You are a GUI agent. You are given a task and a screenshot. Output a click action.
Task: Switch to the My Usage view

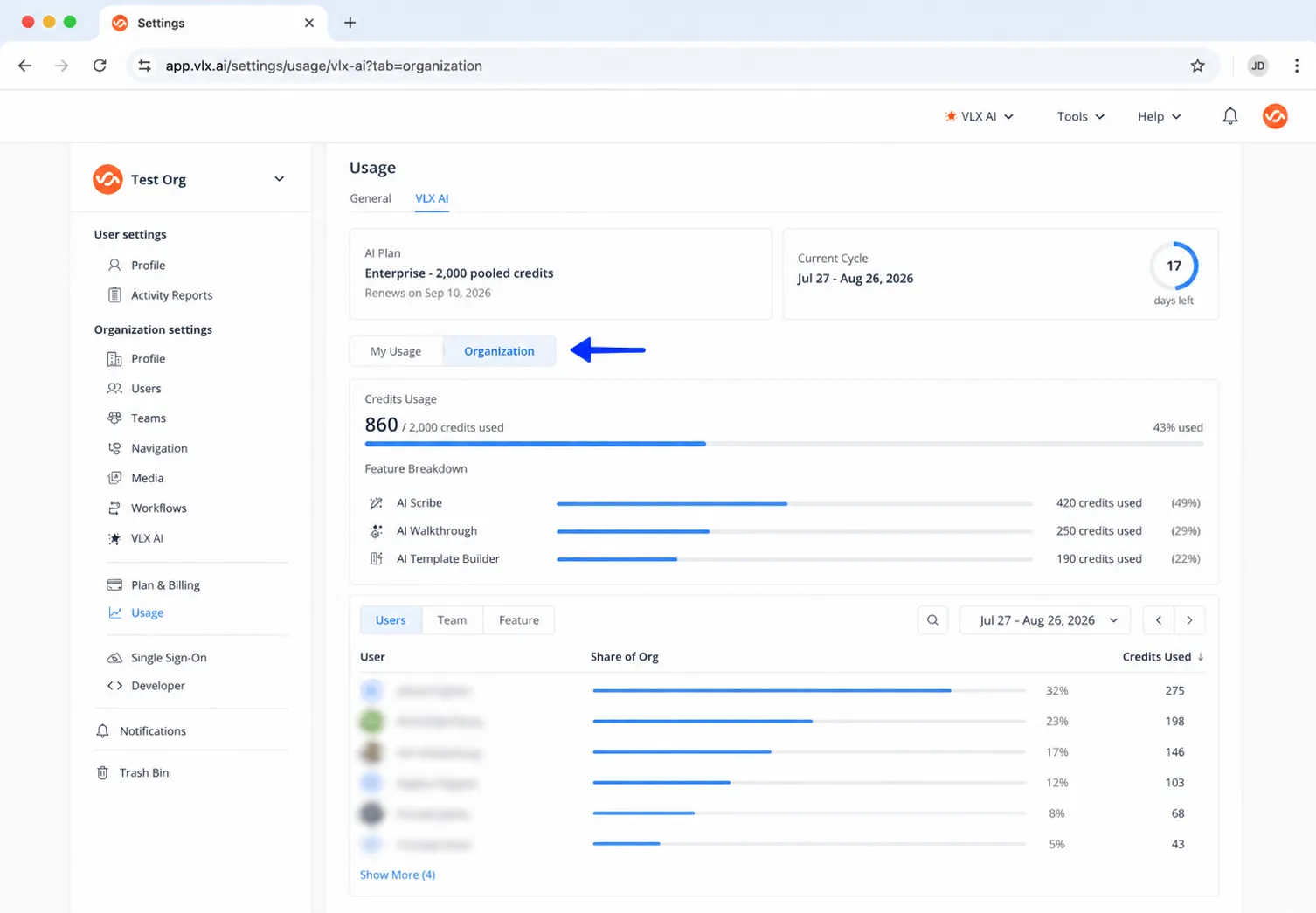396,351
